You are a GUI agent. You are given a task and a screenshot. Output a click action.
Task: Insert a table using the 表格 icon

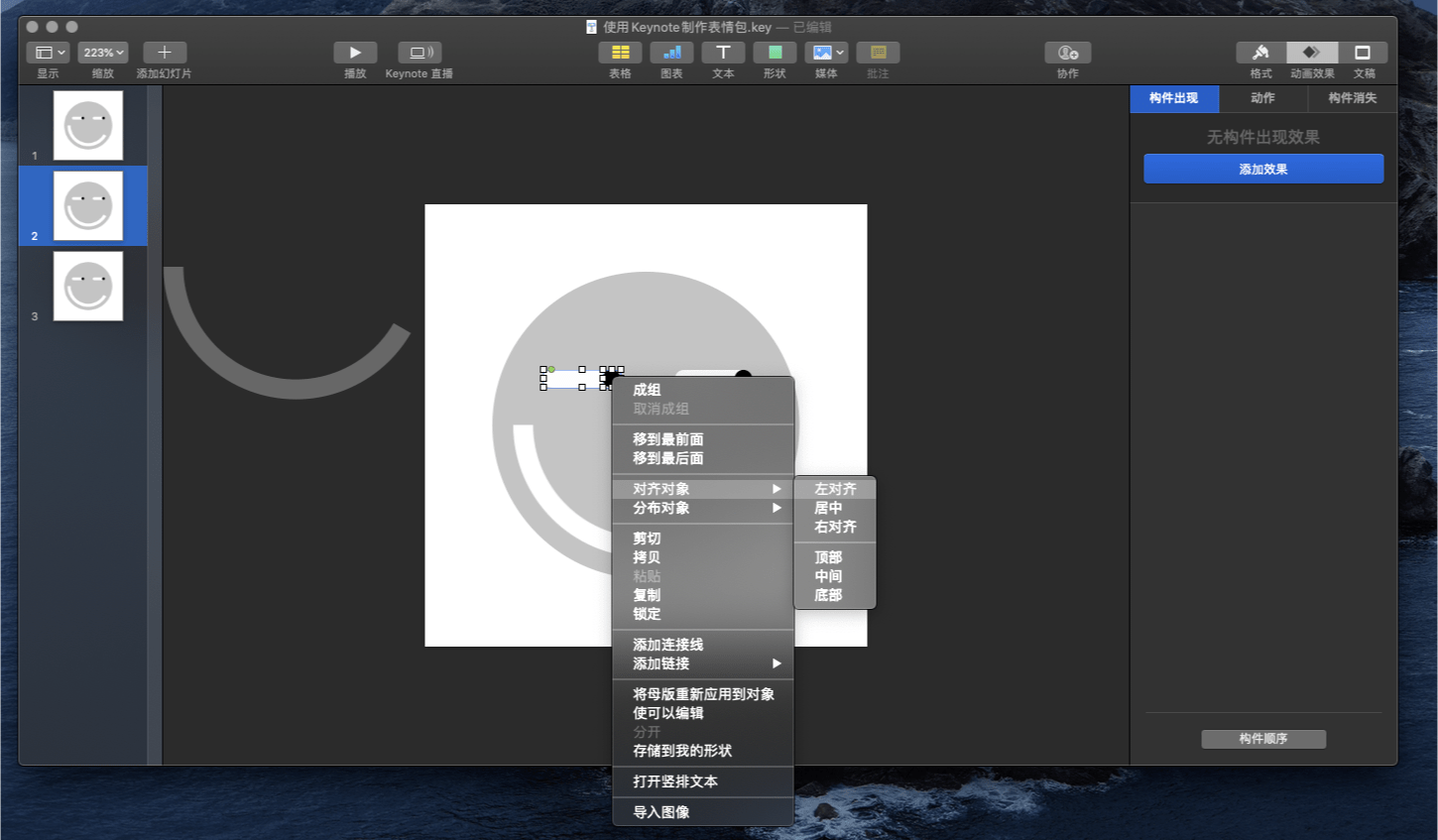click(620, 52)
